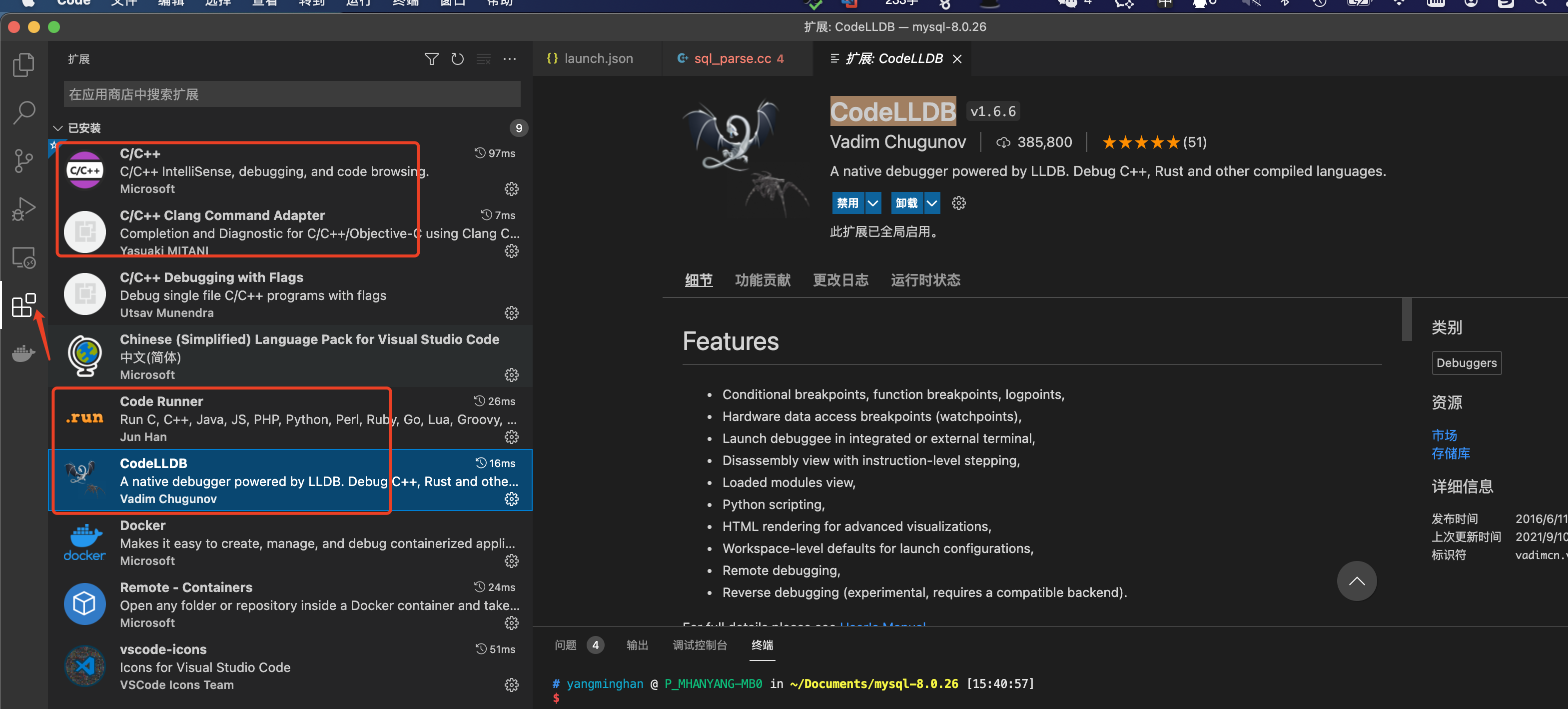Screen dimensions: 1568x709
Task: Click the 禁用 disable button
Action: point(847,203)
